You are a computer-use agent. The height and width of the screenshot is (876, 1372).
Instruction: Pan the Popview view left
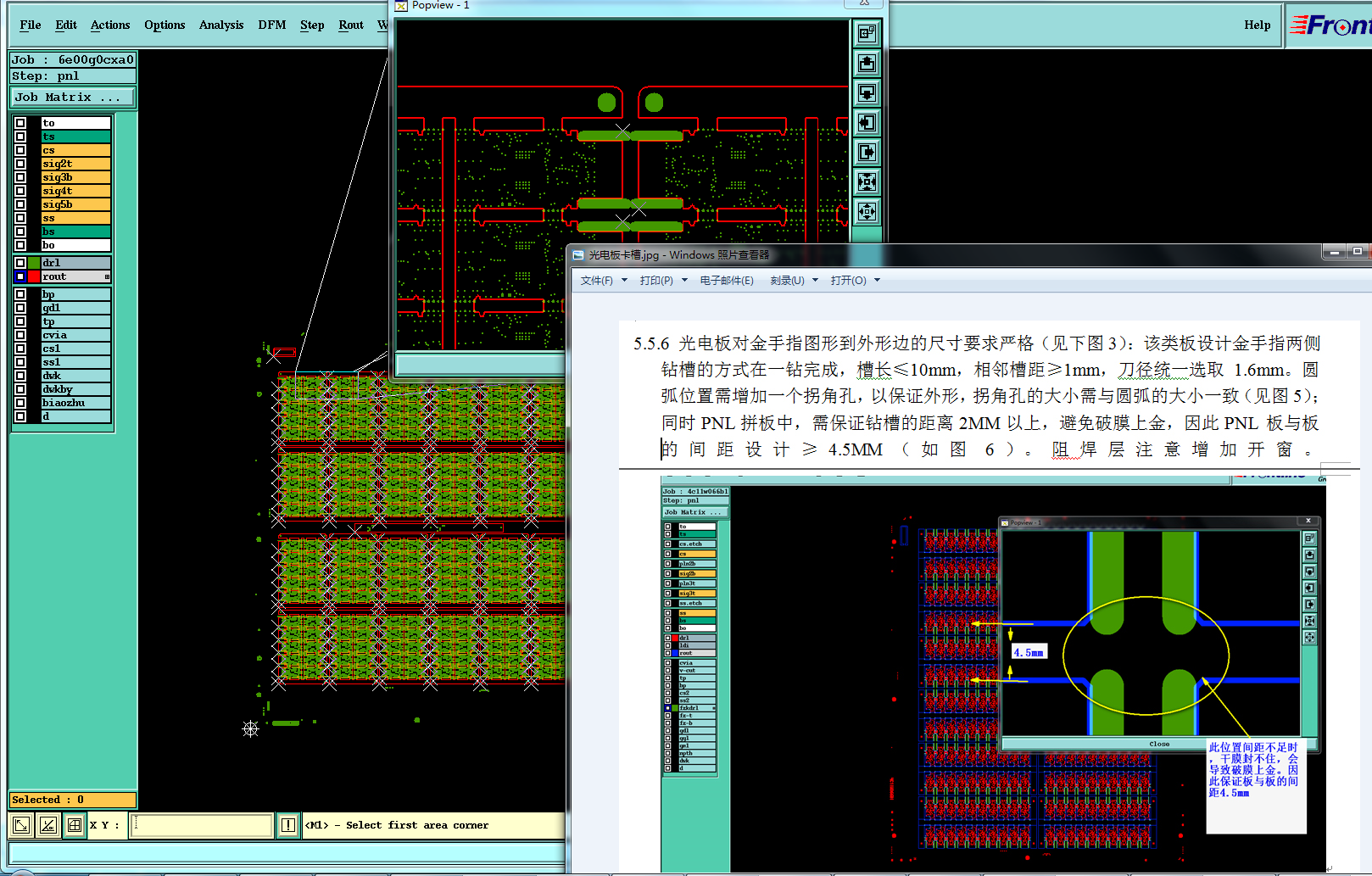pos(867,122)
